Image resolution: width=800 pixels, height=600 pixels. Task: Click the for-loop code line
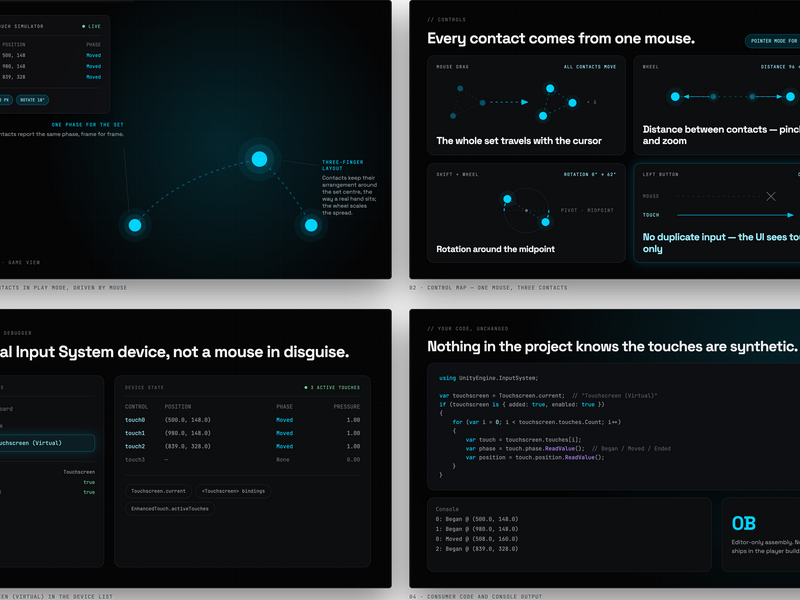[x=536, y=422]
